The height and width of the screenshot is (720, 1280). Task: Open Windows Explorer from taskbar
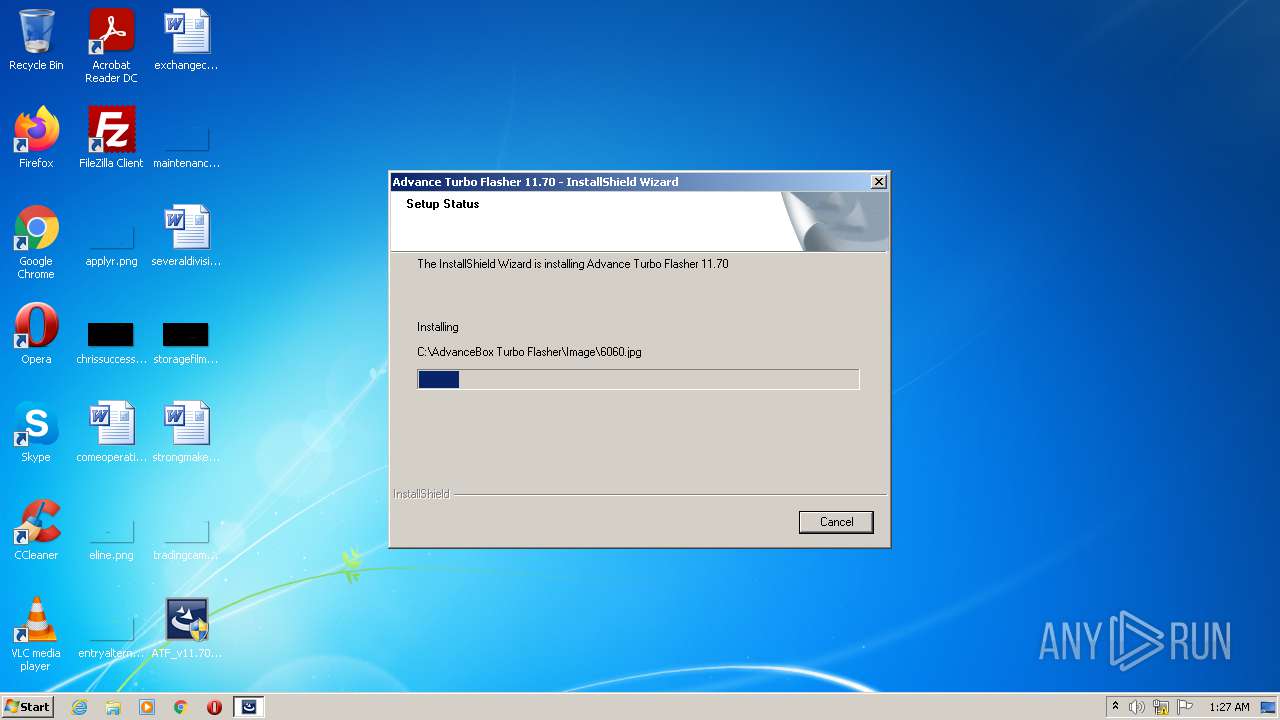113,707
